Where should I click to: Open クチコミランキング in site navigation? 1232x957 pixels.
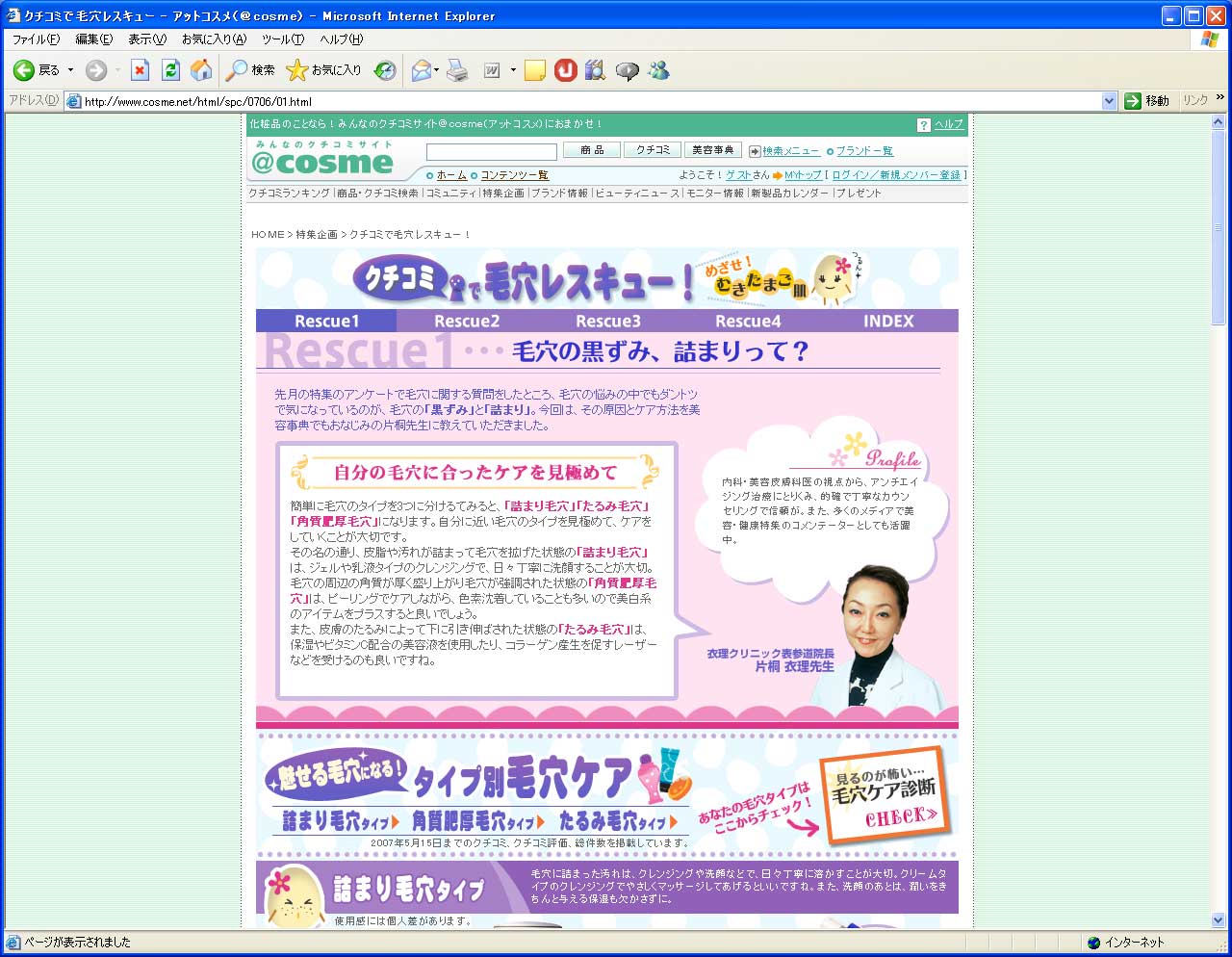point(289,194)
